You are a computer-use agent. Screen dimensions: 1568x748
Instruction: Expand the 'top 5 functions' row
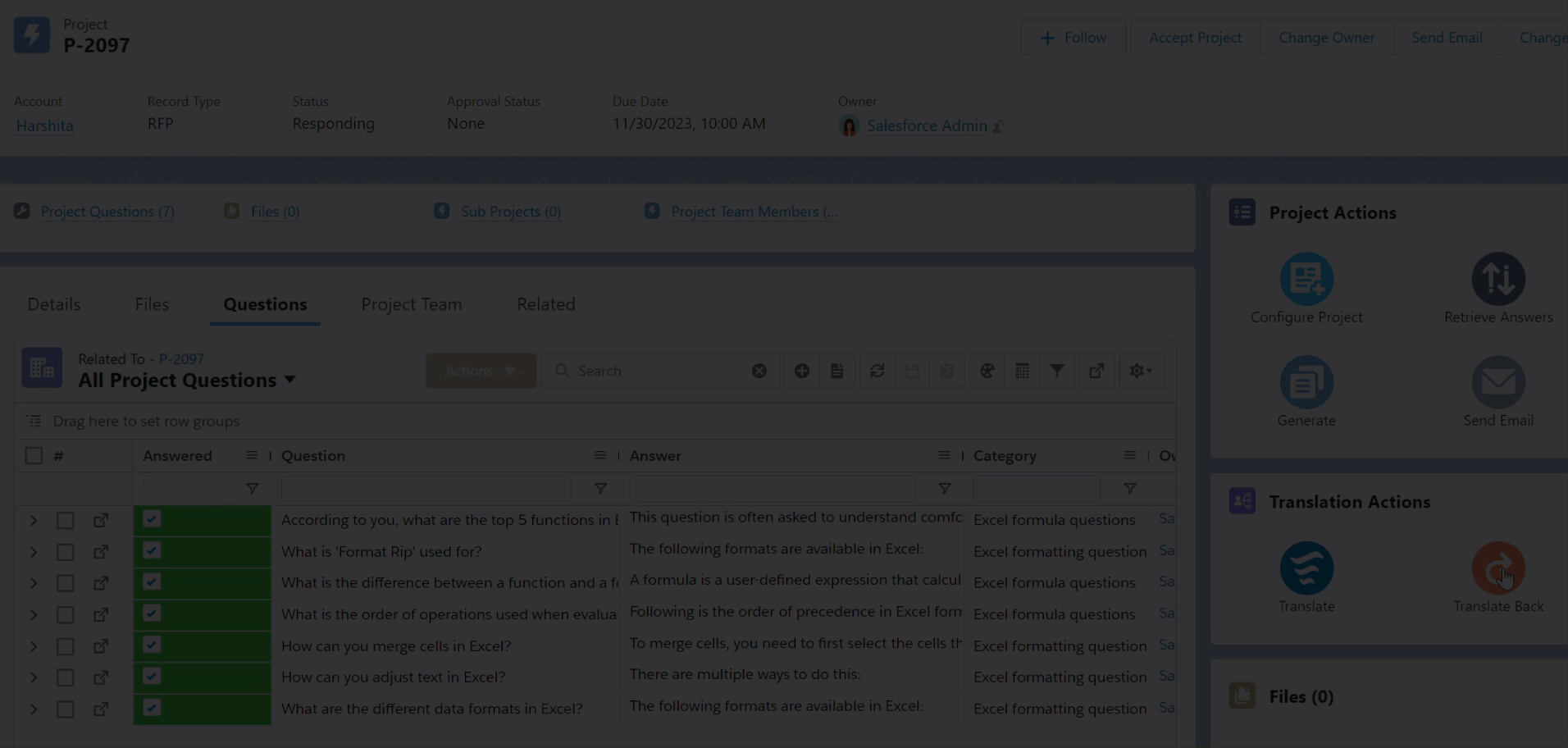click(34, 520)
